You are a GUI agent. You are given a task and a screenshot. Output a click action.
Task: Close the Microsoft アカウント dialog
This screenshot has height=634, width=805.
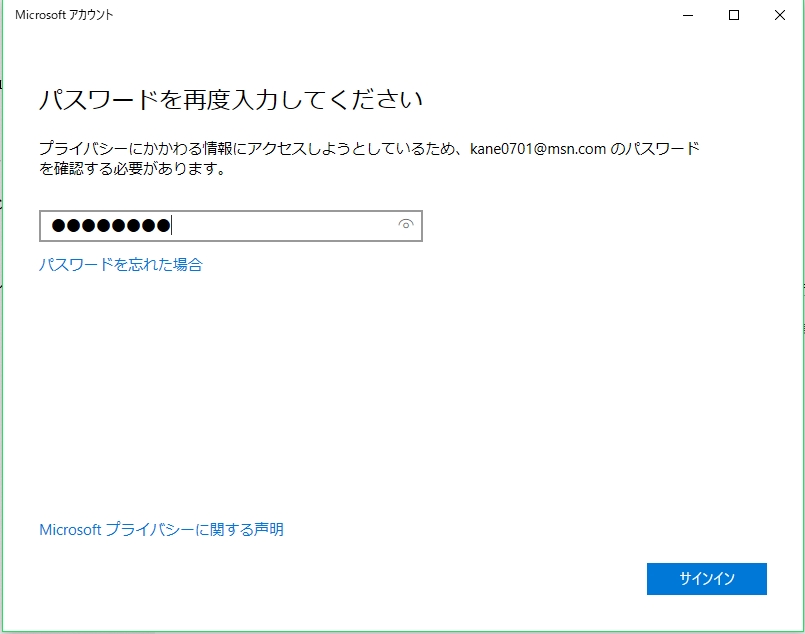point(779,15)
